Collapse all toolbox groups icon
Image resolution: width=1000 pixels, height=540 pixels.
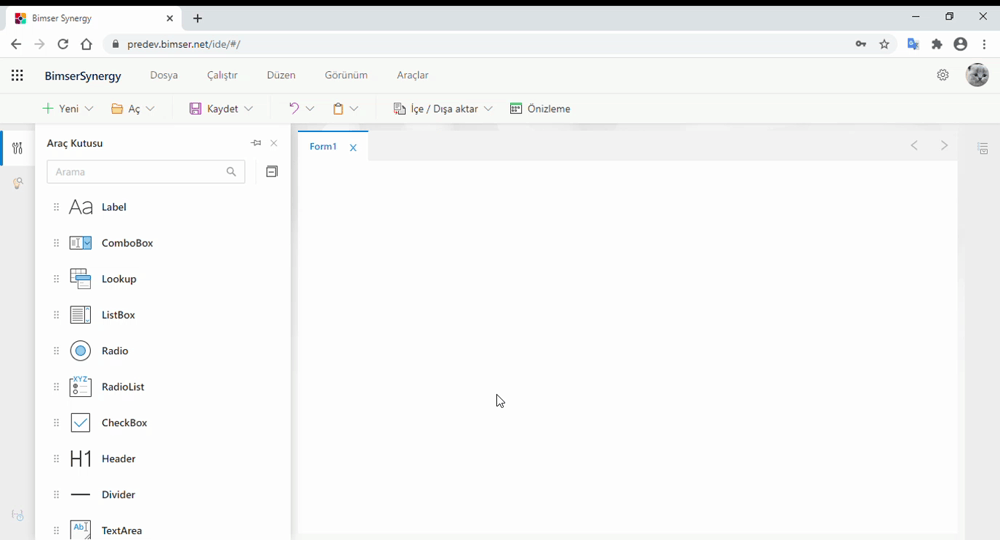[271, 172]
